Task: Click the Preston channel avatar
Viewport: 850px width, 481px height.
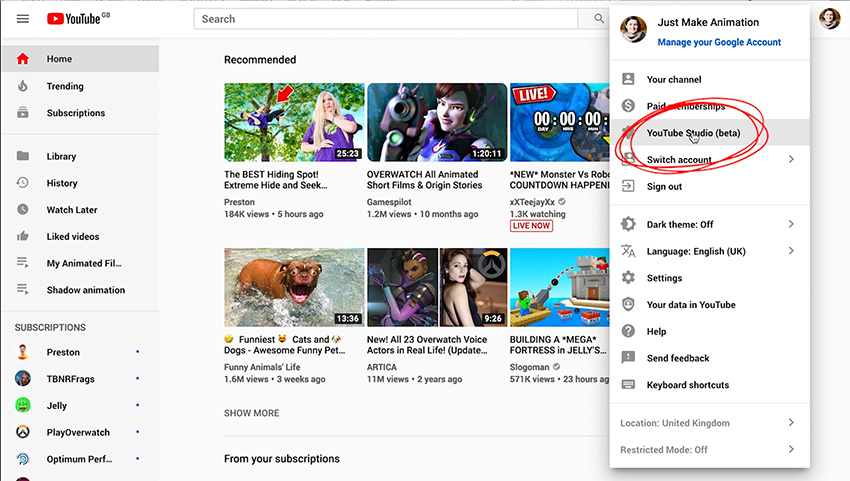Action: click(x=23, y=352)
